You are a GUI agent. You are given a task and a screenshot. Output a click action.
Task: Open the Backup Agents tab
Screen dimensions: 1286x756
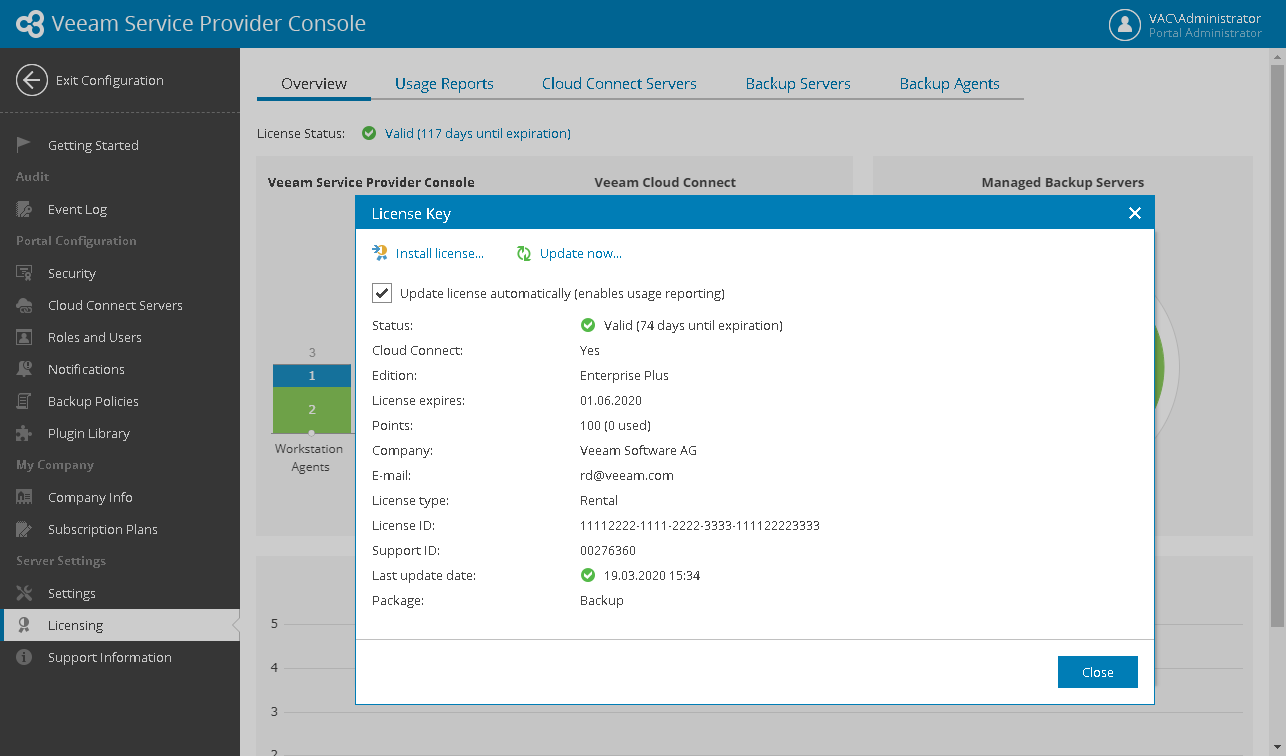949,84
